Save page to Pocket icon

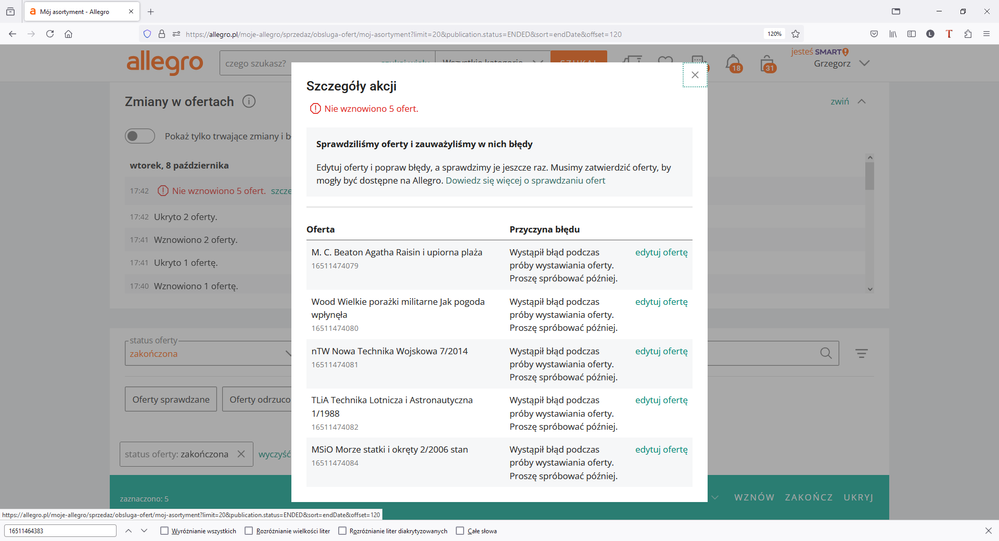(874, 34)
